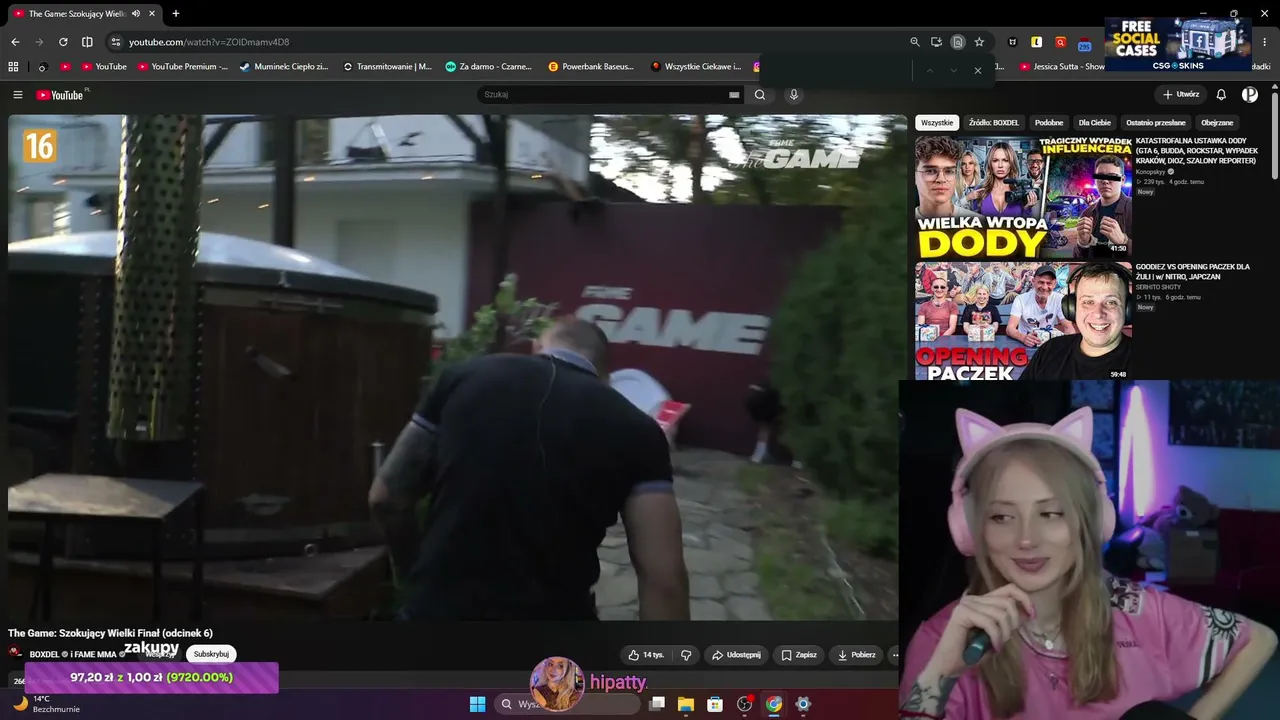Open a new browser tab with the plus
The width and height of the screenshot is (1280, 720).
click(176, 14)
